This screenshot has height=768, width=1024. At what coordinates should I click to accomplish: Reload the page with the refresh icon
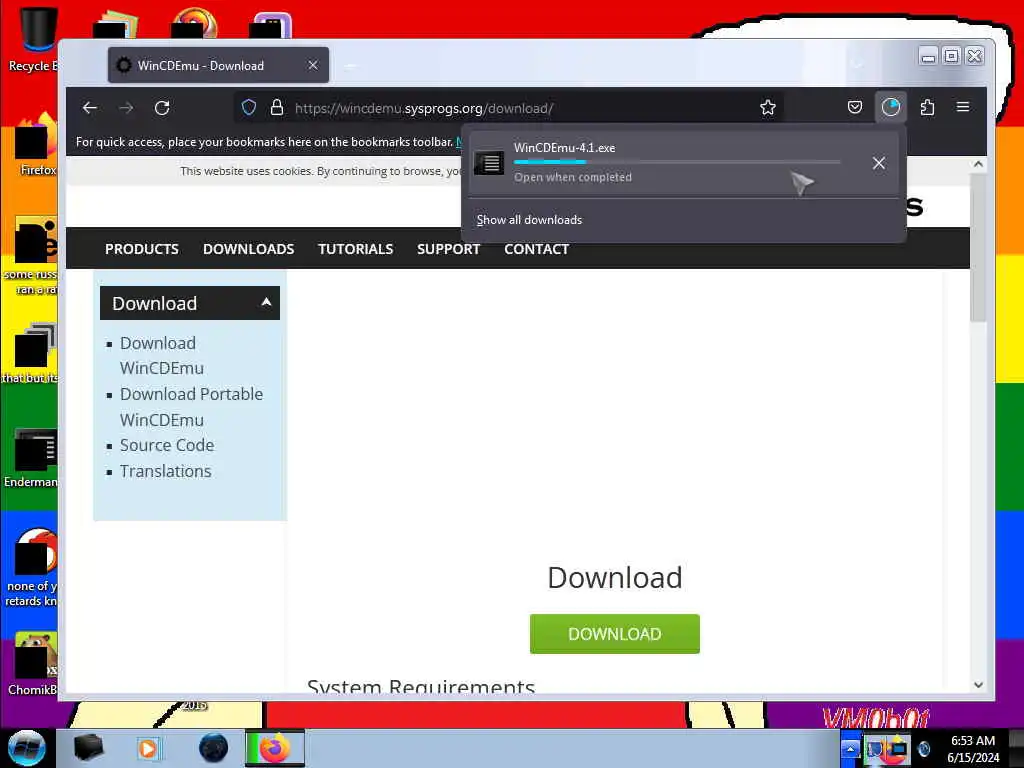click(x=162, y=108)
